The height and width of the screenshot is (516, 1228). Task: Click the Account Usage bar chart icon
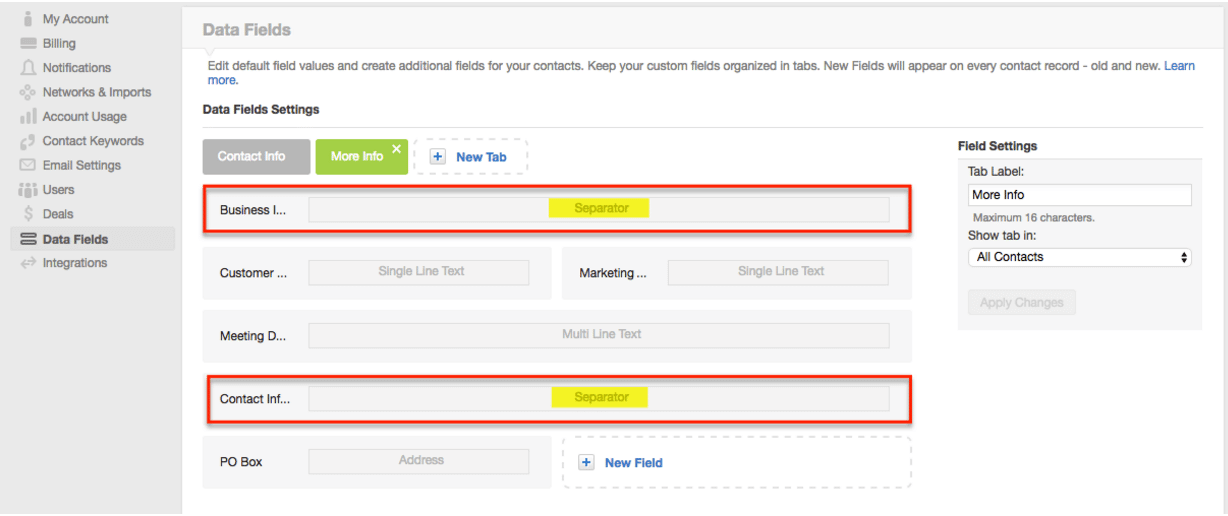click(x=28, y=117)
